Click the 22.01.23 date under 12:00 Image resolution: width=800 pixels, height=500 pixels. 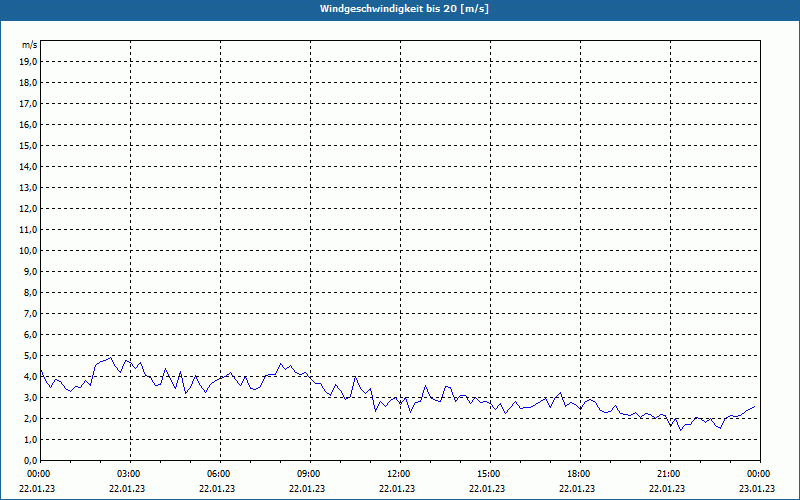point(397,488)
